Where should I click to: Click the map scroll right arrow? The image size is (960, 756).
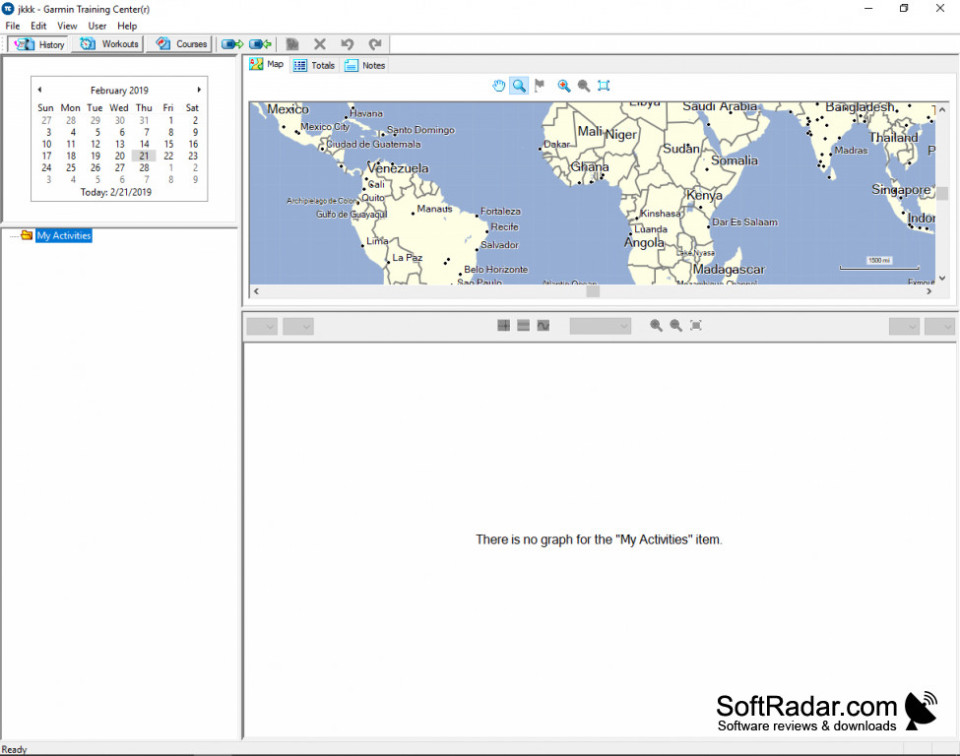(x=929, y=291)
